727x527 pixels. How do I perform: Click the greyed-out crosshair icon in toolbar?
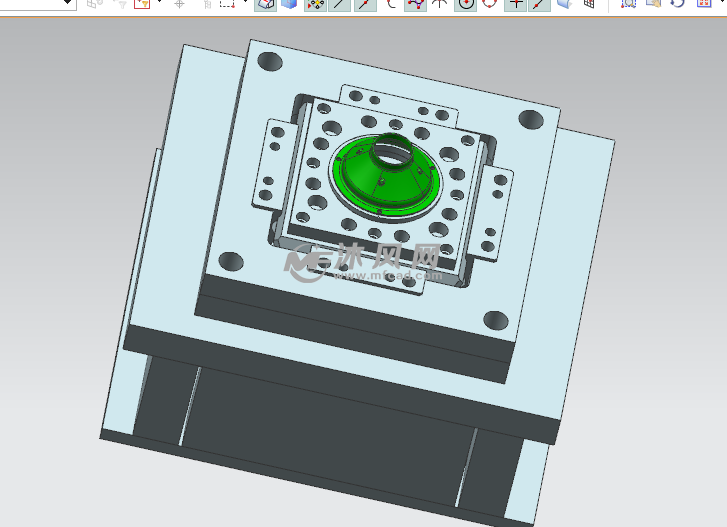pos(180,4)
